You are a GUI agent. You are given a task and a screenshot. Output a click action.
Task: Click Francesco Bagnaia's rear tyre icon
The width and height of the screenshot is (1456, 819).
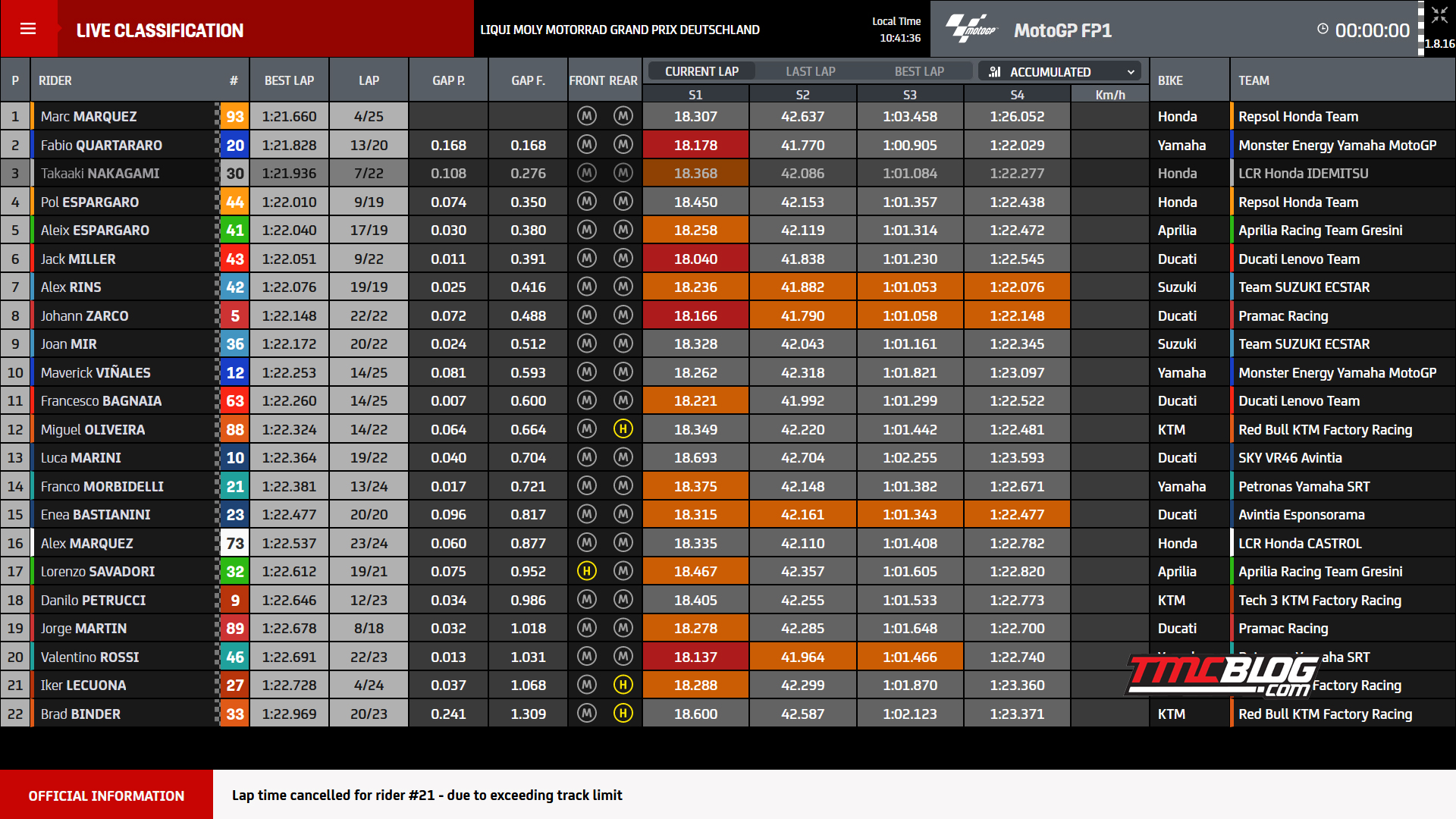pyautogui.click(x=623, y=400)
